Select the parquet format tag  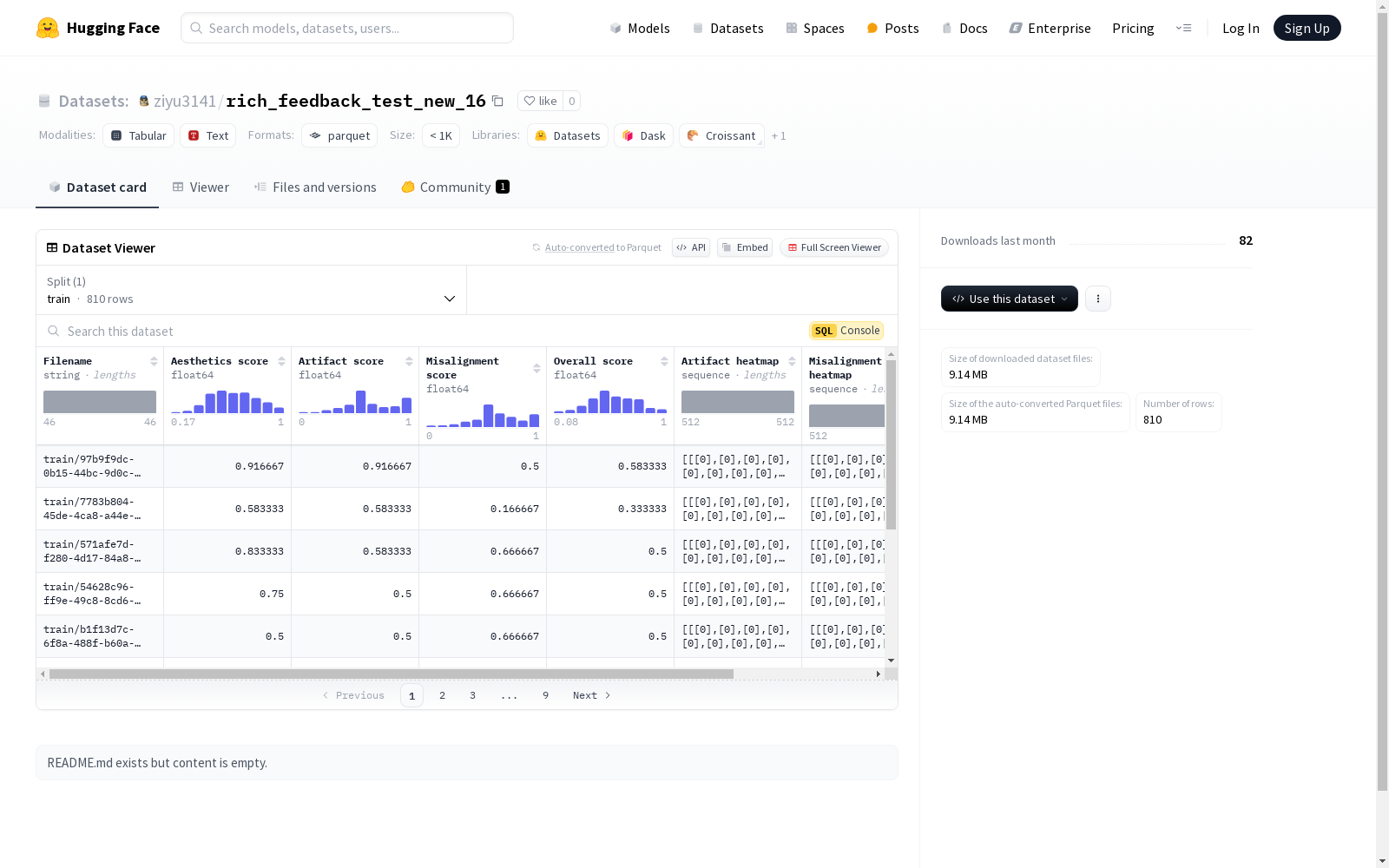339,135
